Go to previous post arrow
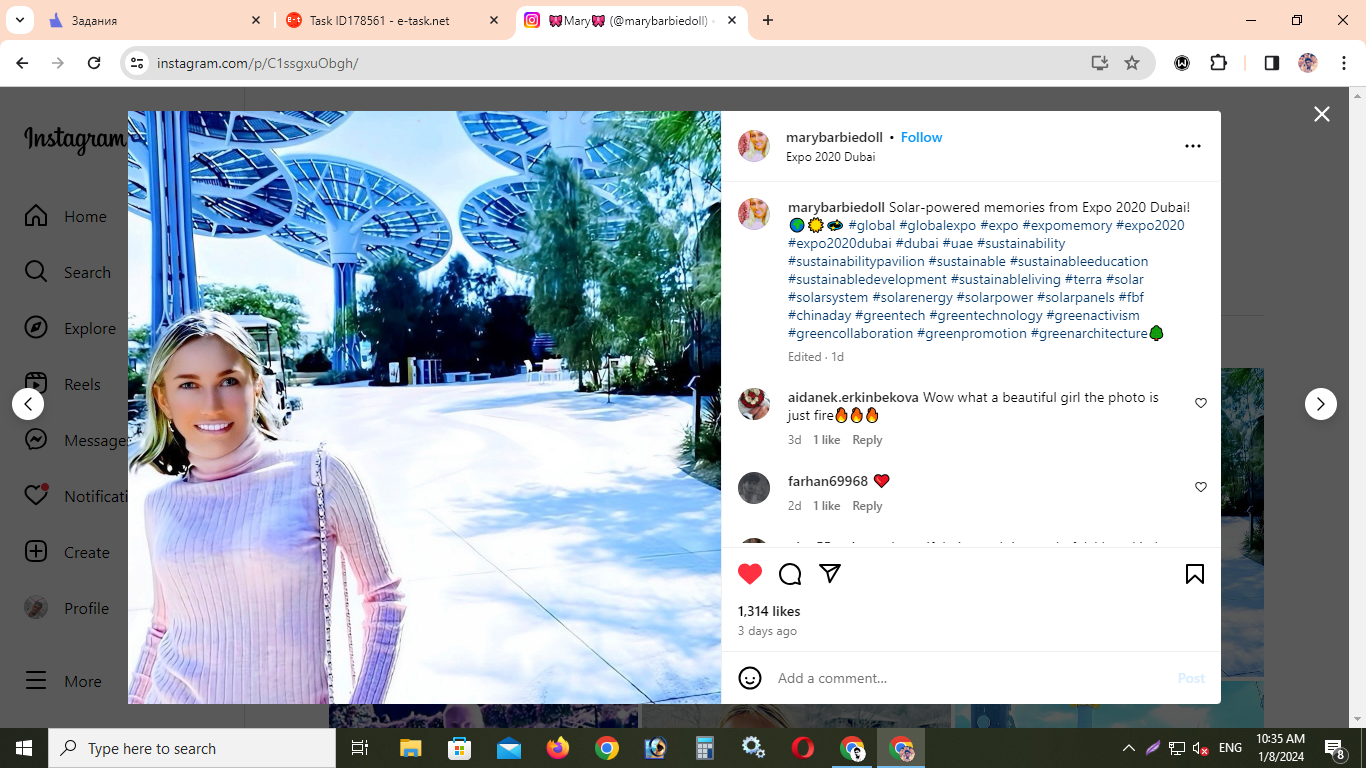The image size is (1366, 768). [28, 404]
